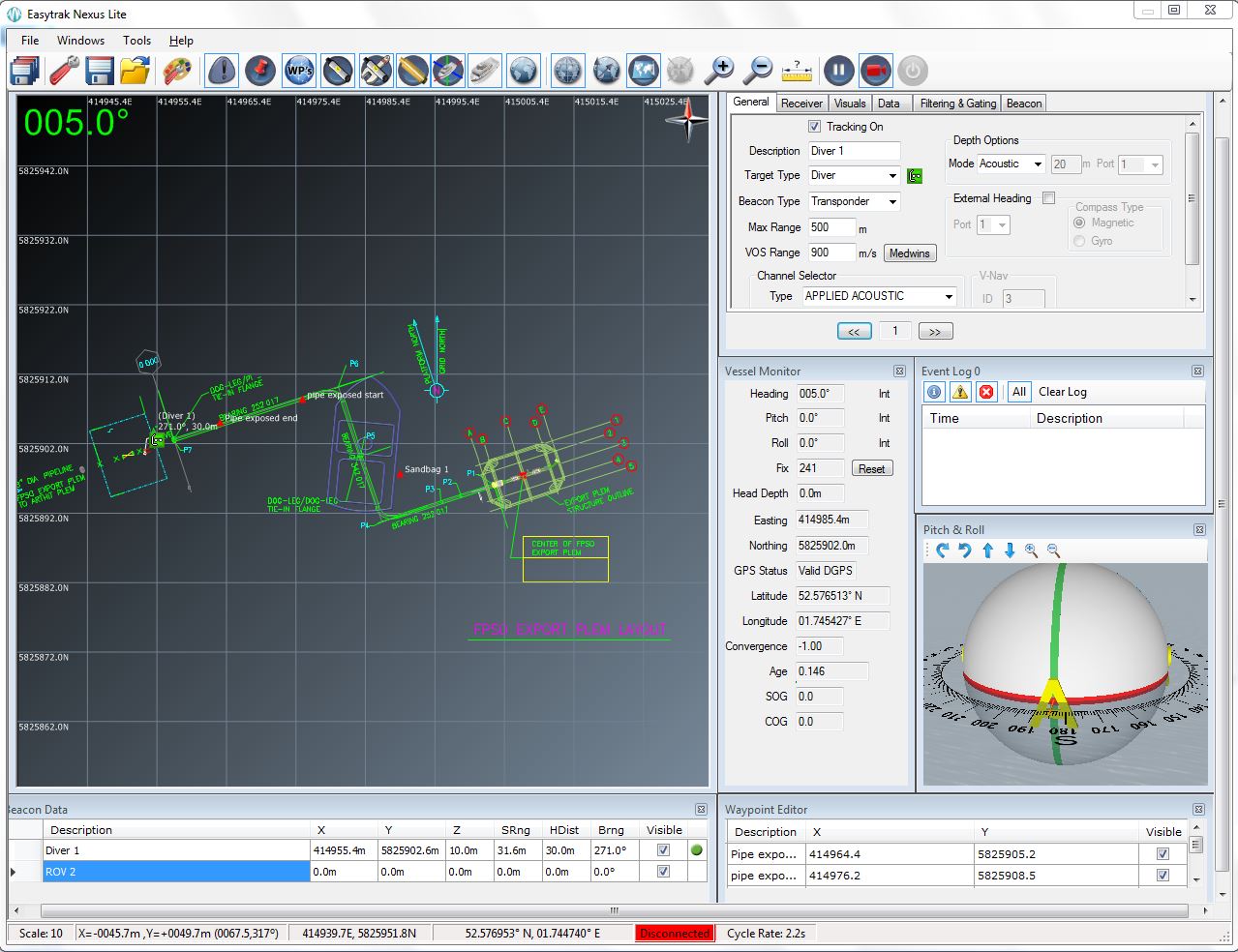Click the Medwins button

click(x=909, y=253)
